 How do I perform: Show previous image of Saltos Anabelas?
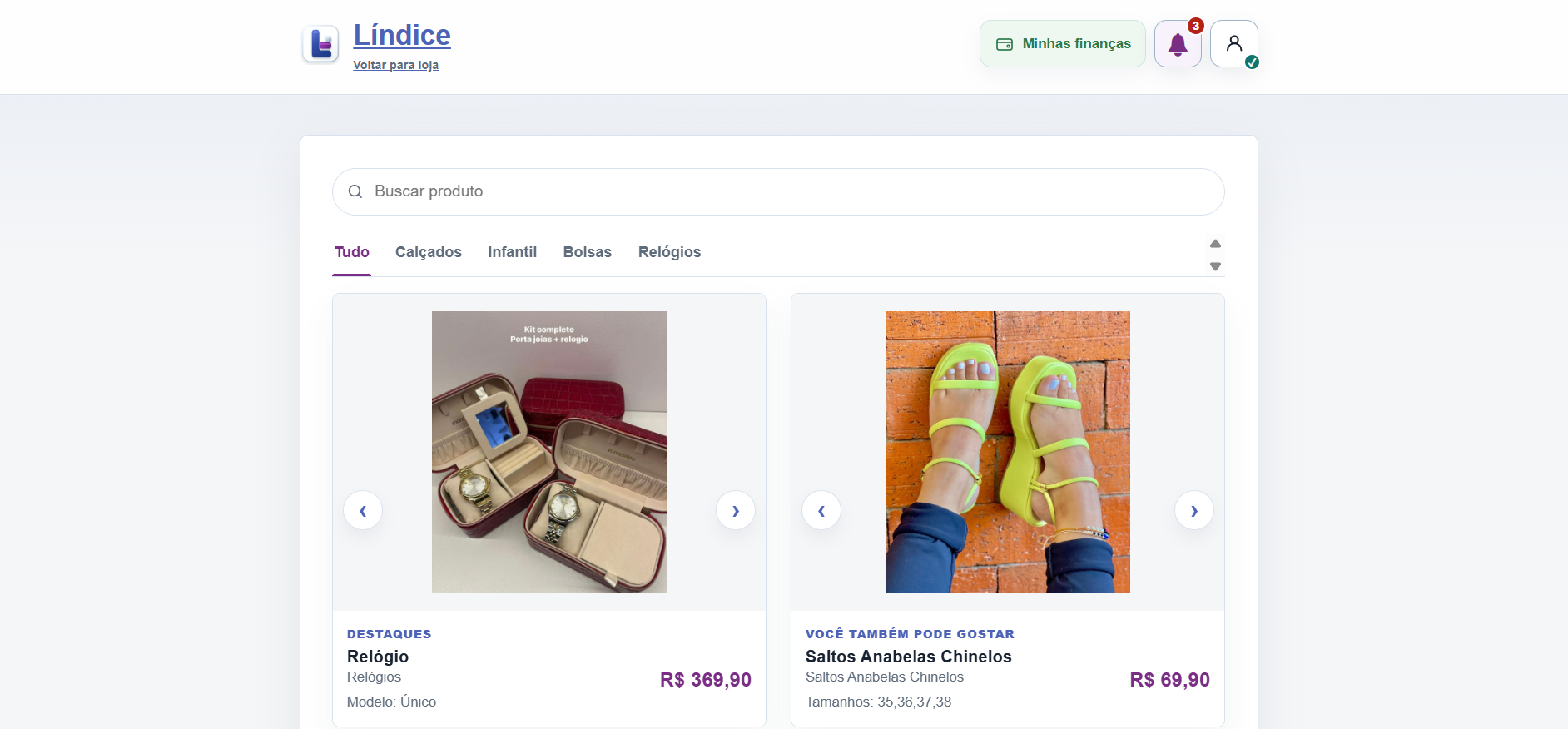click(821, 511)
